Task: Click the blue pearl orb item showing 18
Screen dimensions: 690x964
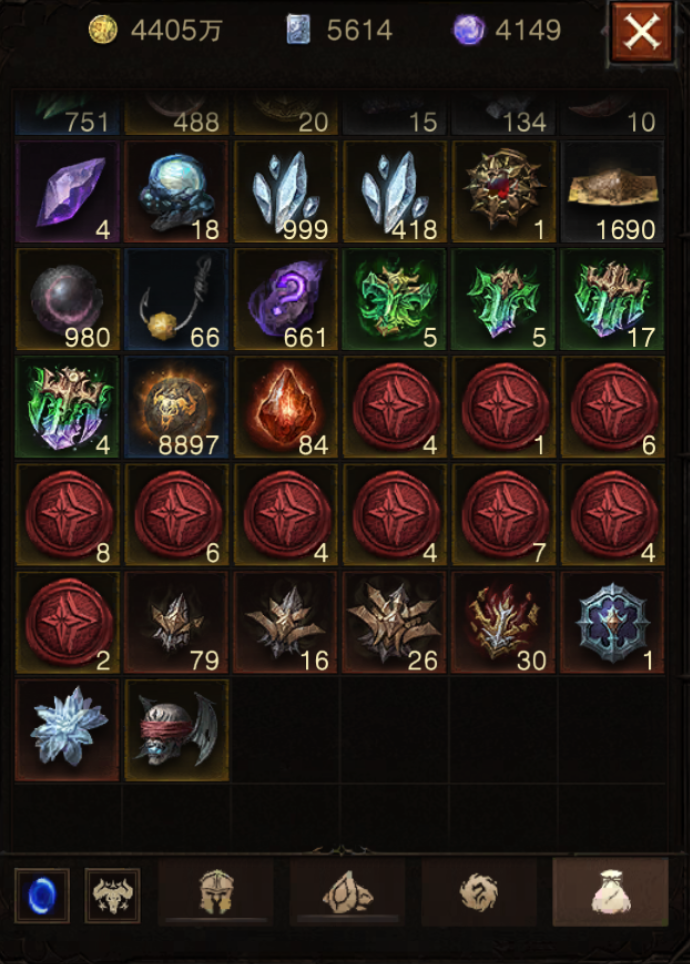Action: pyautogui.click(x=176, y=192)
